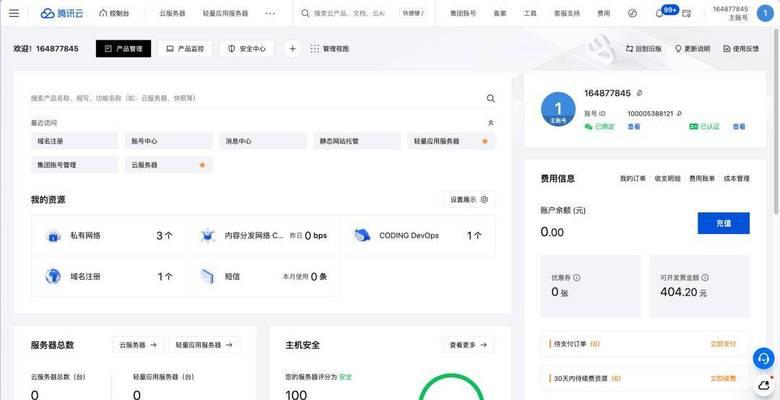Click 查看更多 in 主机安全 card
Image resolution: width=780 pixels, height=400 pixels.
[468, 345]
